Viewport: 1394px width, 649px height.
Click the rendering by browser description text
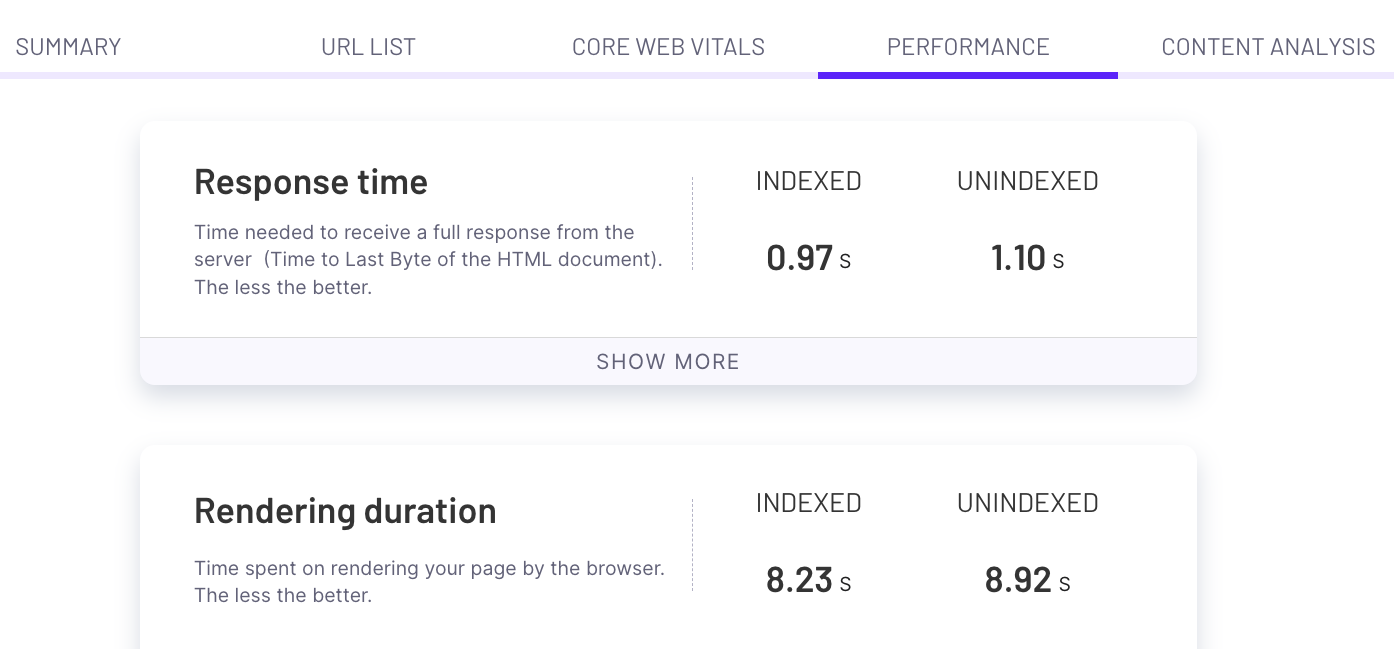point(428,569)
